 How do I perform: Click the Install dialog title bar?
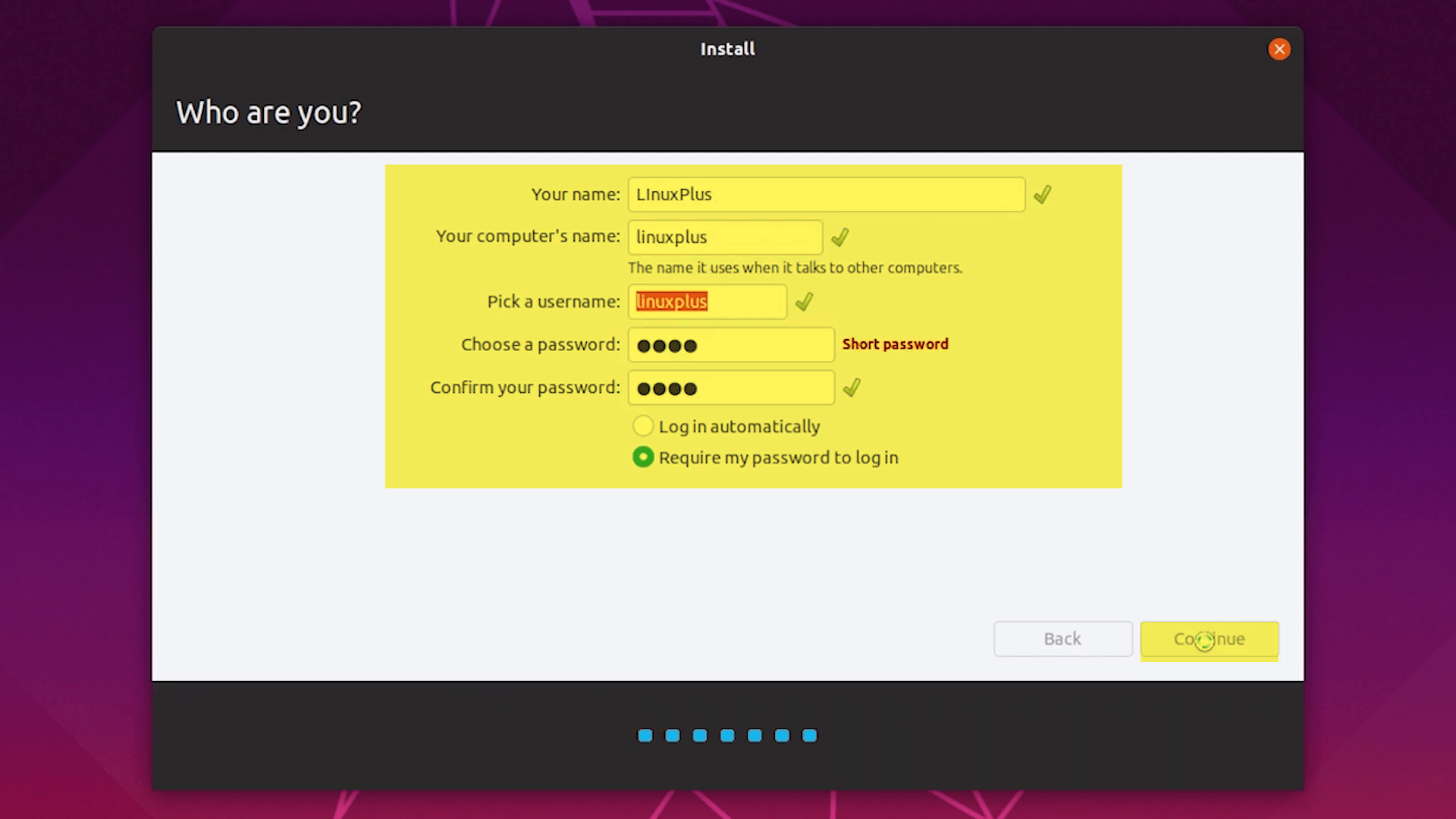click(728, 48)
